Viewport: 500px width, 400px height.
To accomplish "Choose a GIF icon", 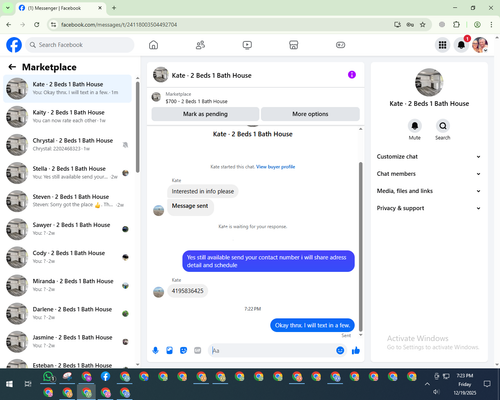I will point(198,350).
